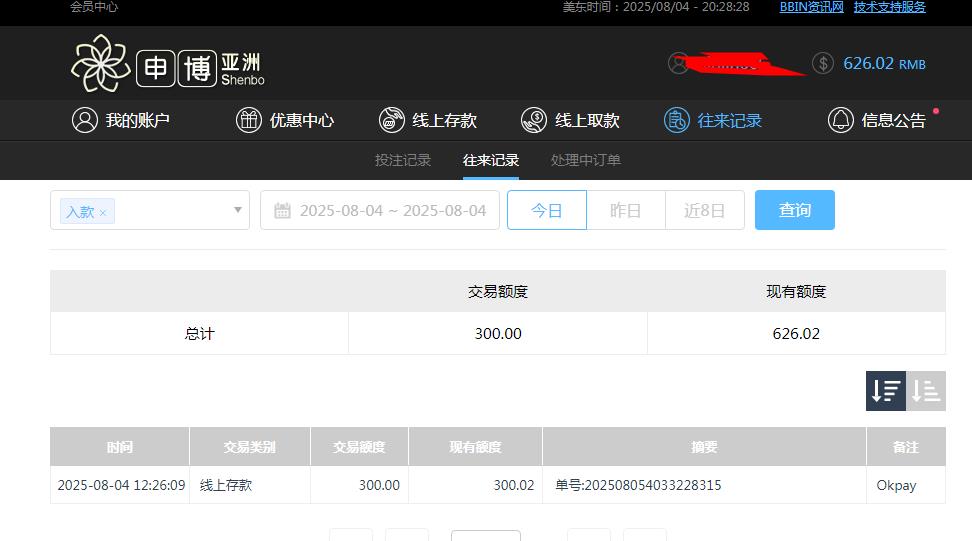Click the 线上取款 withdrawal icon
This screenshot has width=972, height=541.
534,120
